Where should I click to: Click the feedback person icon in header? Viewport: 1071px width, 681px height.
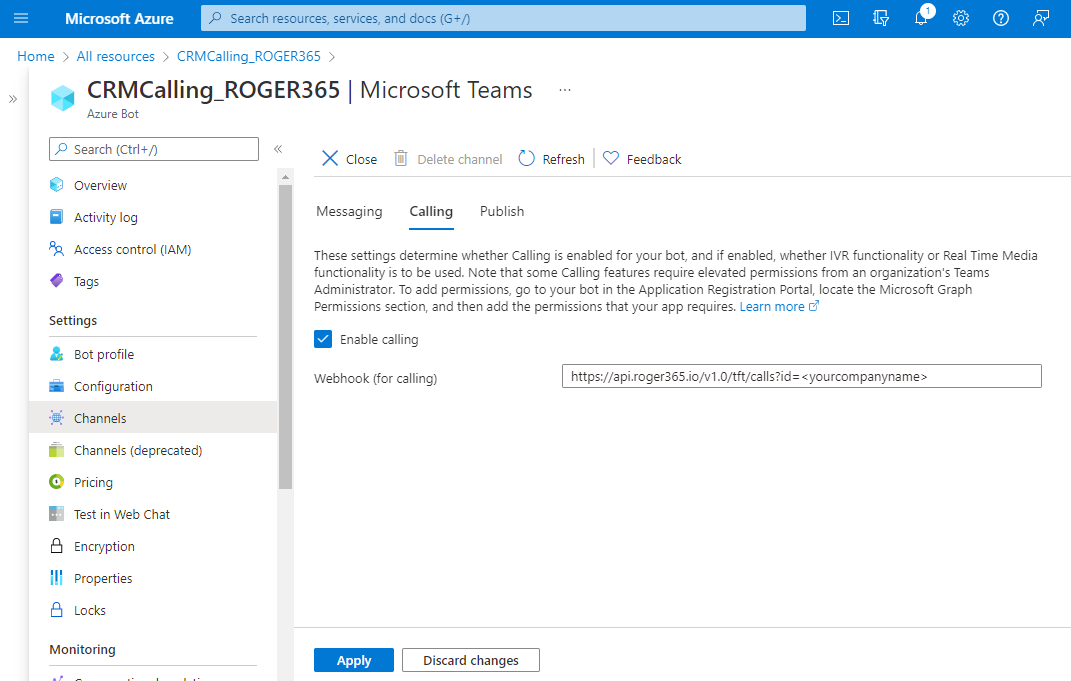[x=1041, y=18]
